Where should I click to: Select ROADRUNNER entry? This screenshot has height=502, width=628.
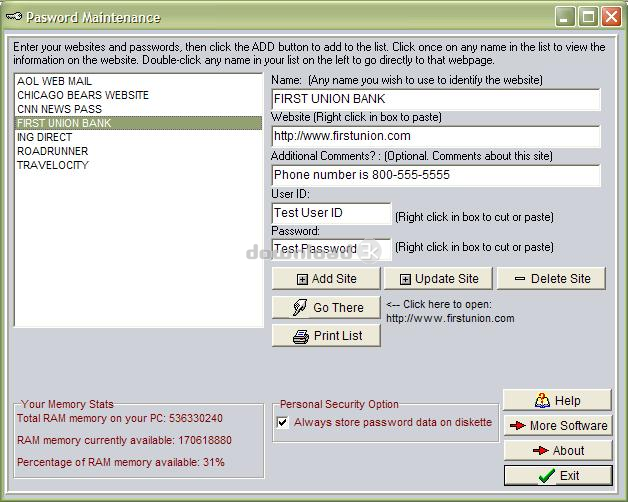click(138, 151)
